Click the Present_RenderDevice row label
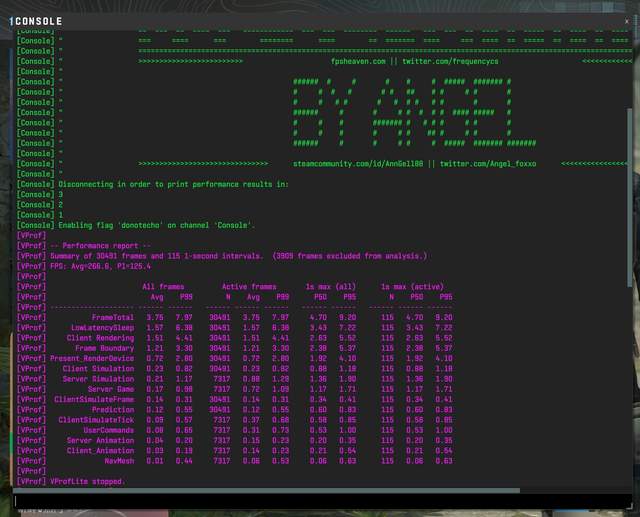Image resolution: width=640 pixels, height=517 pixels. (92, 358)
